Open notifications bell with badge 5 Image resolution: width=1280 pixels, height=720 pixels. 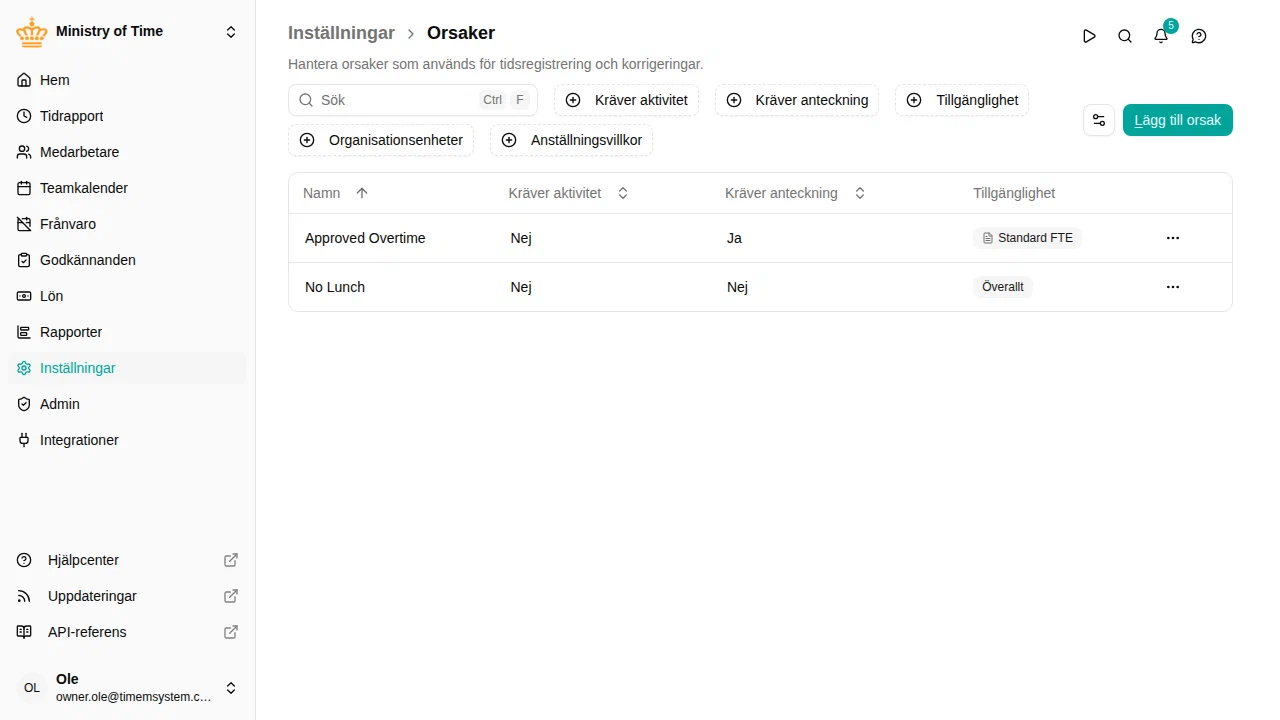1161,36
